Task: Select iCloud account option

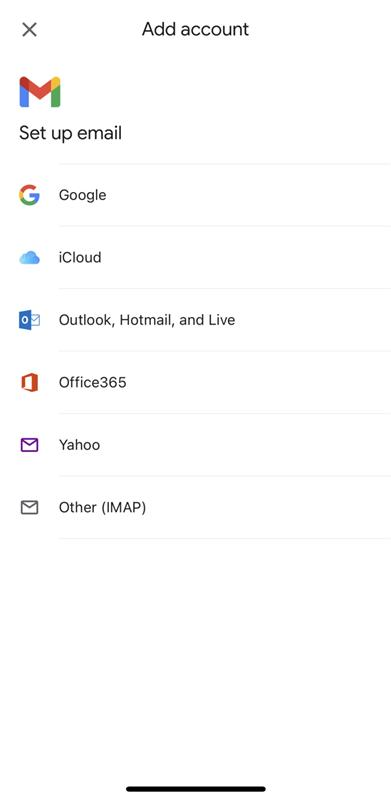Action: (x=196, y=258)
